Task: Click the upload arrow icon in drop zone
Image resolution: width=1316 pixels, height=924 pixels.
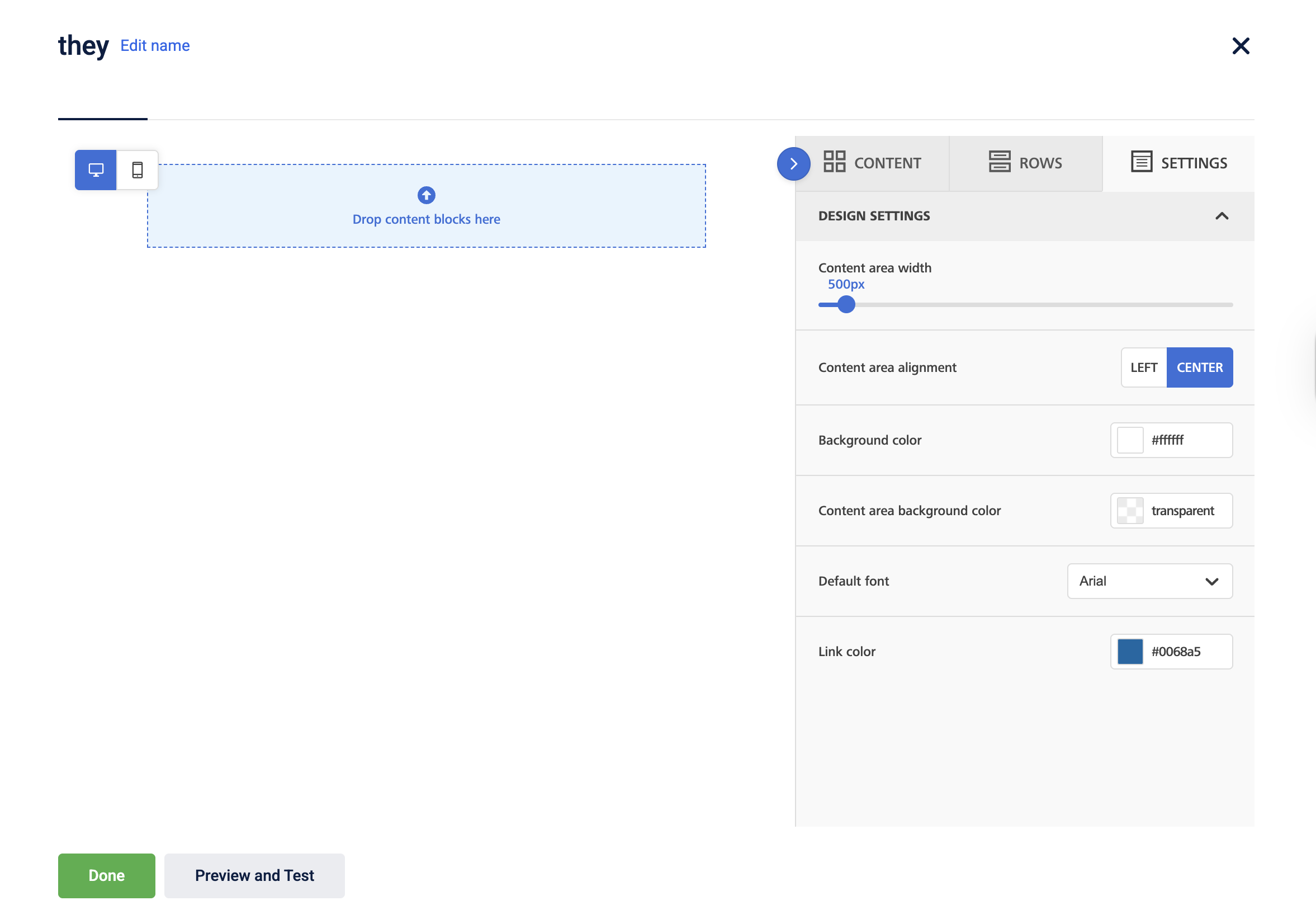Action: coord(426,196)
